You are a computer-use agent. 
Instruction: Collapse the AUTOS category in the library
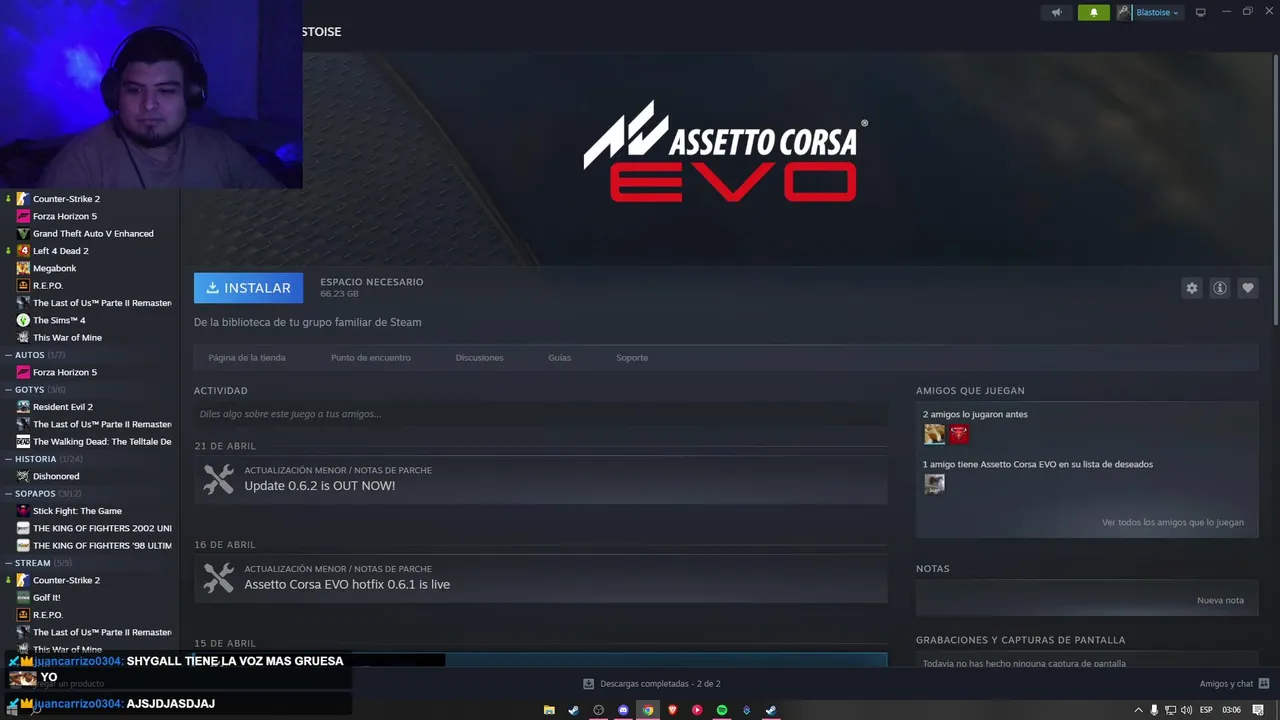pos(9,355)
